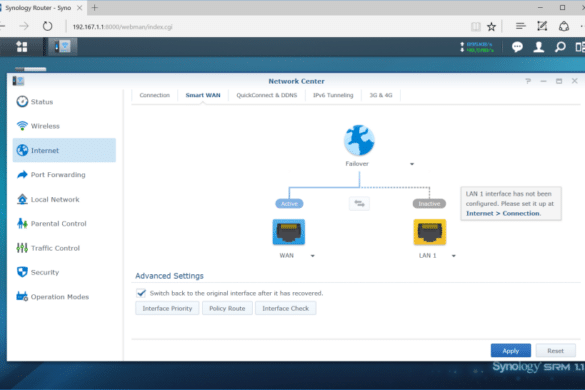Image resolution: width=585 pixels, height=390 pixels.
Task: Close the Synology Router browser tab
Action: click(79, 7)
